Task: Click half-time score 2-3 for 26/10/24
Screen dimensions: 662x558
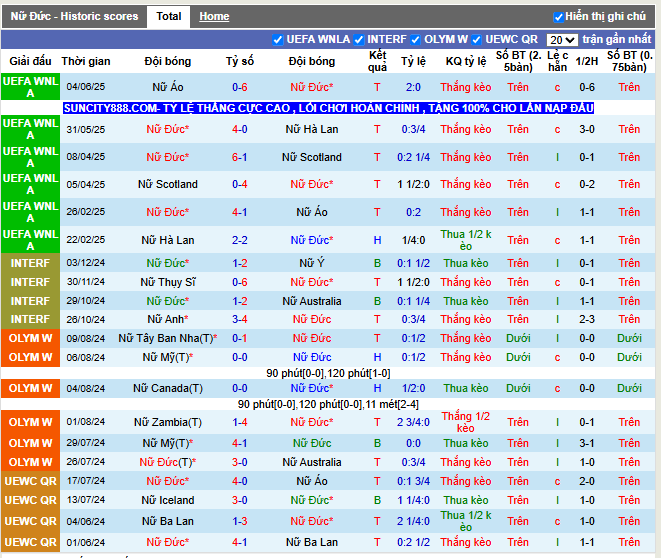Action: (586, 319)
